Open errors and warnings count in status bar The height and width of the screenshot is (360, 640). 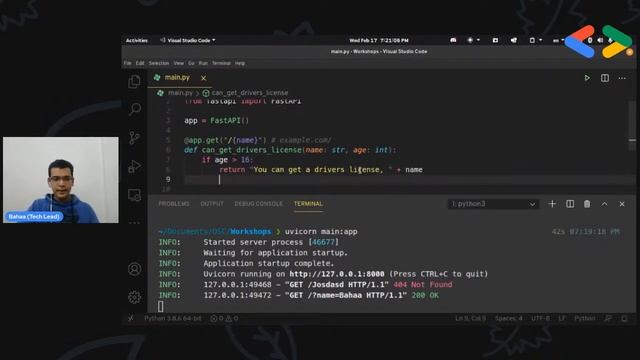point(224,318)
